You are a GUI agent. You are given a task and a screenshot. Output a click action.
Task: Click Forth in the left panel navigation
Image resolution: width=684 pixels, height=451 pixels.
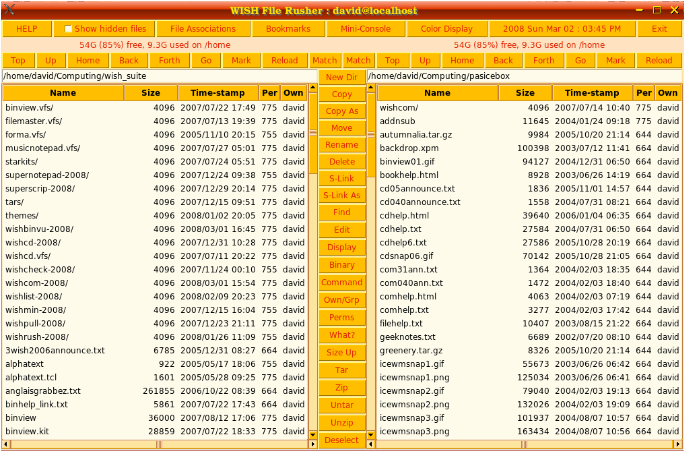point(169,60)
